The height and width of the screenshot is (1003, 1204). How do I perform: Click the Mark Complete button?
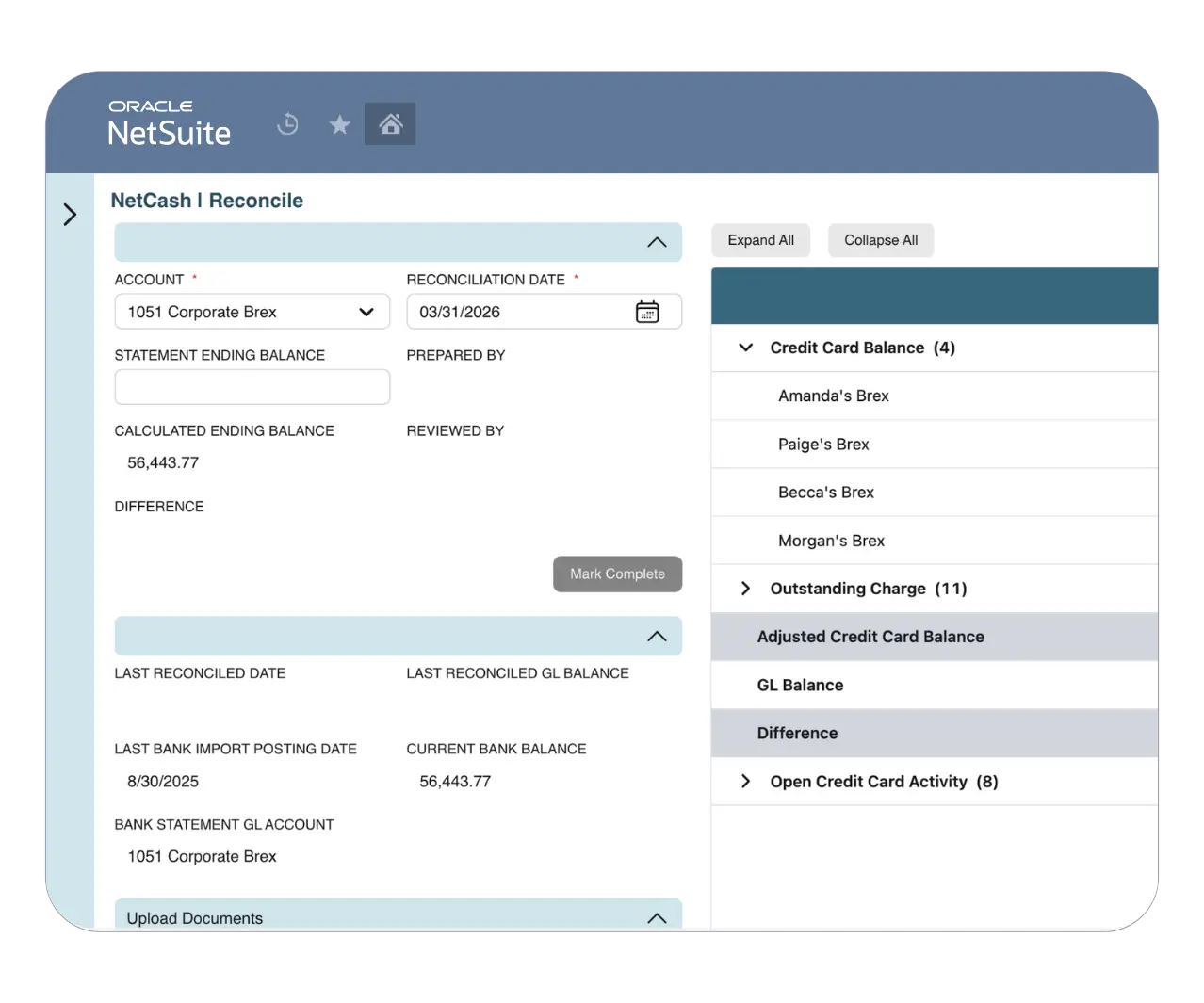(617, 574)
